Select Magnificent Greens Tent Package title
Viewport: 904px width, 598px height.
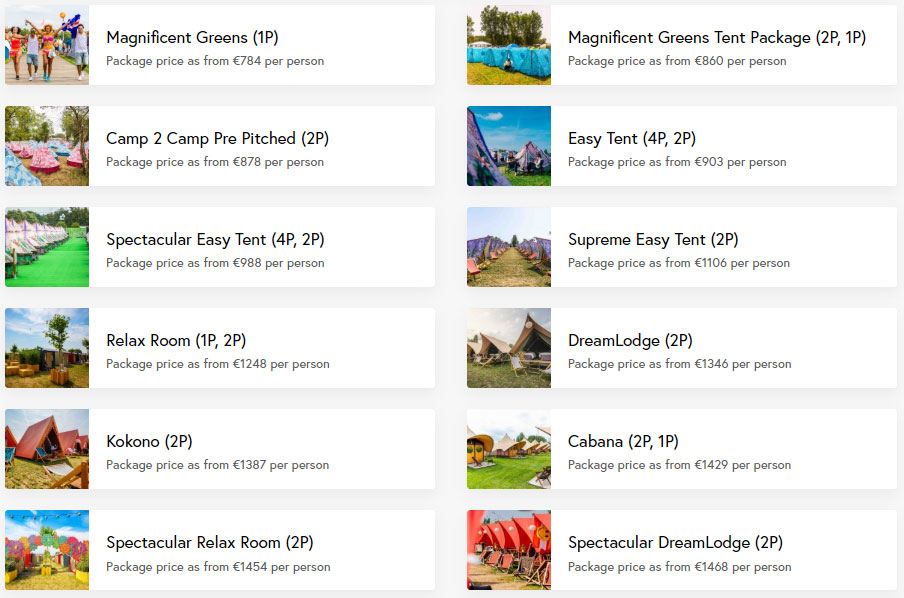717,37
